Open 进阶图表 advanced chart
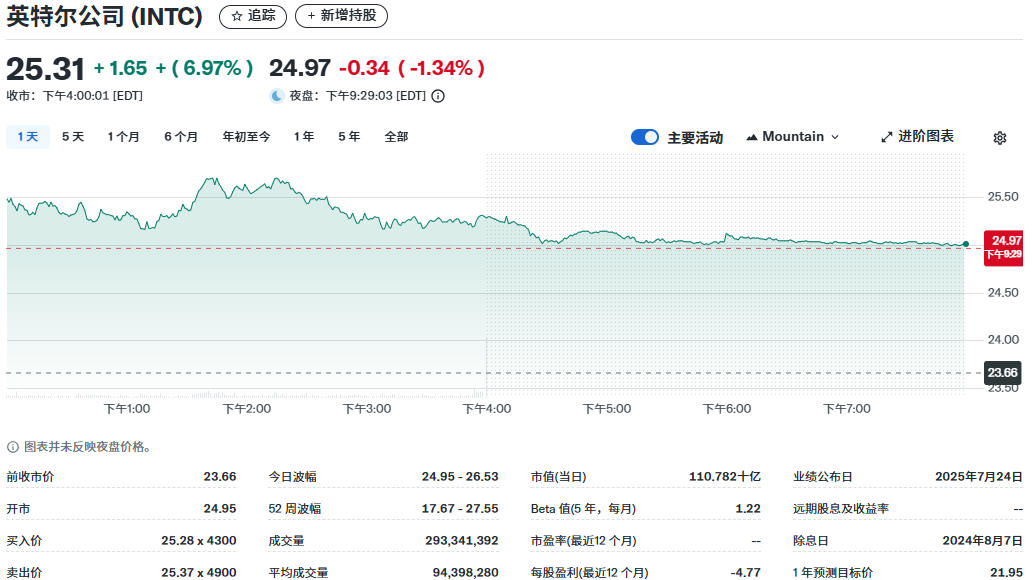 pyautogui.click(x=917, y=136)
